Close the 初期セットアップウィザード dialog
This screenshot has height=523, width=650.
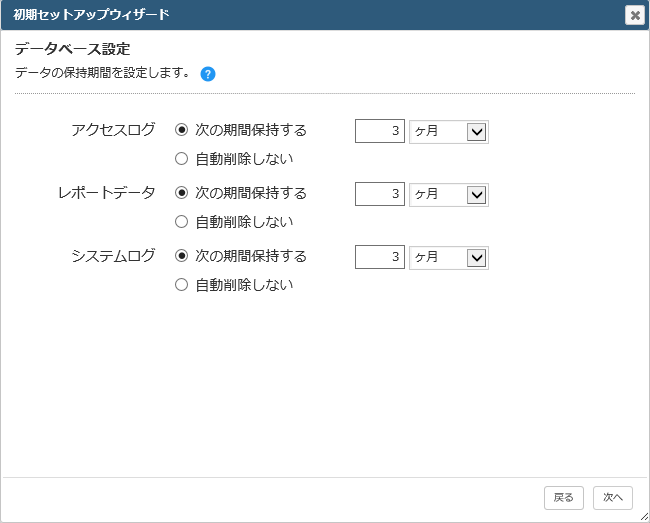pyautogui.click(x=635, y=15)
